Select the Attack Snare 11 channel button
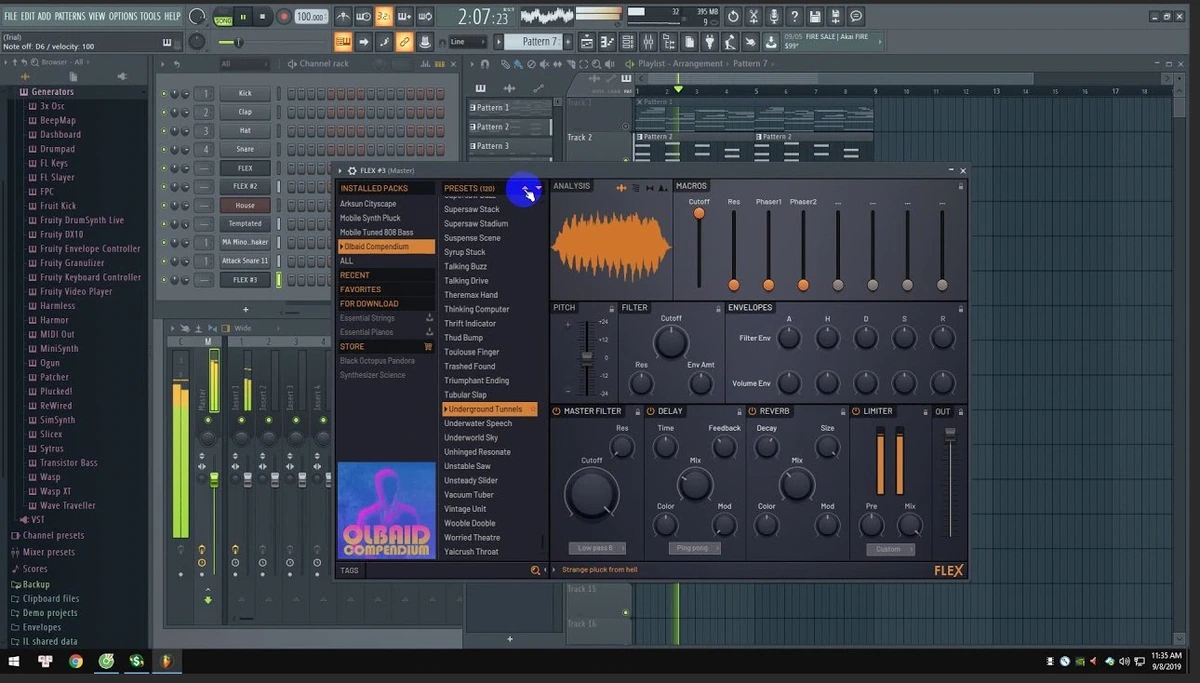 [x=245, y=261]
